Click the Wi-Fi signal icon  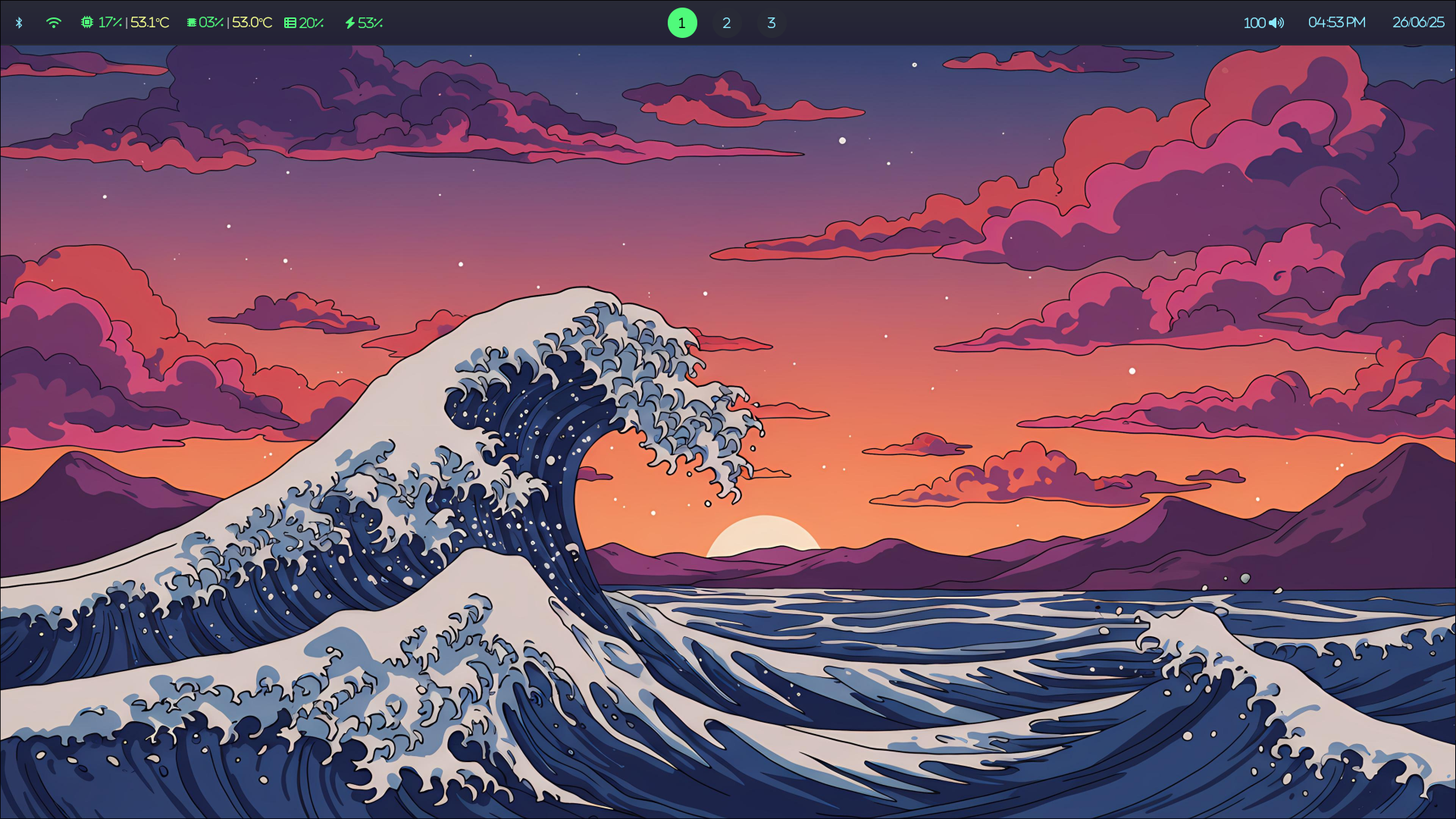click(53, 22)
